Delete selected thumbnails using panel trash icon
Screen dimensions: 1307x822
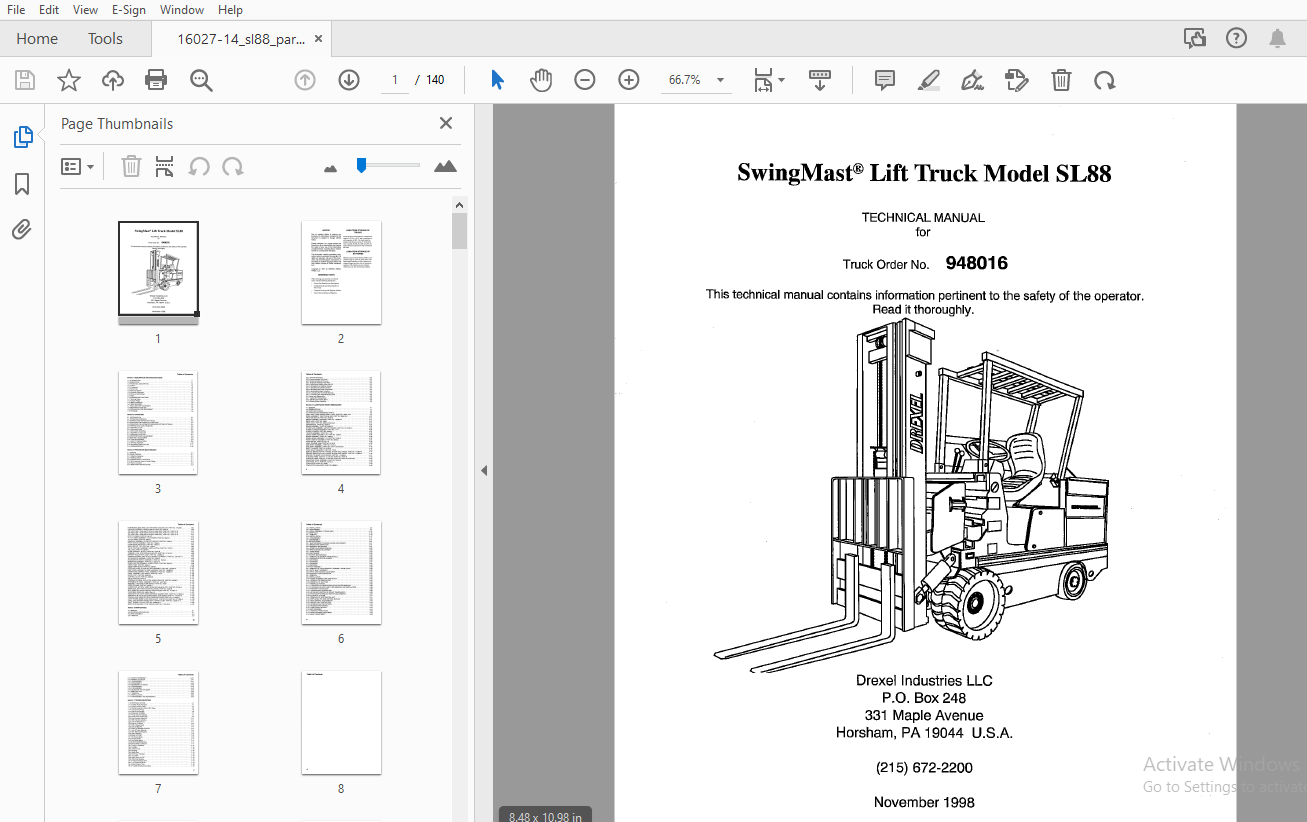click(x=131, y=166)
